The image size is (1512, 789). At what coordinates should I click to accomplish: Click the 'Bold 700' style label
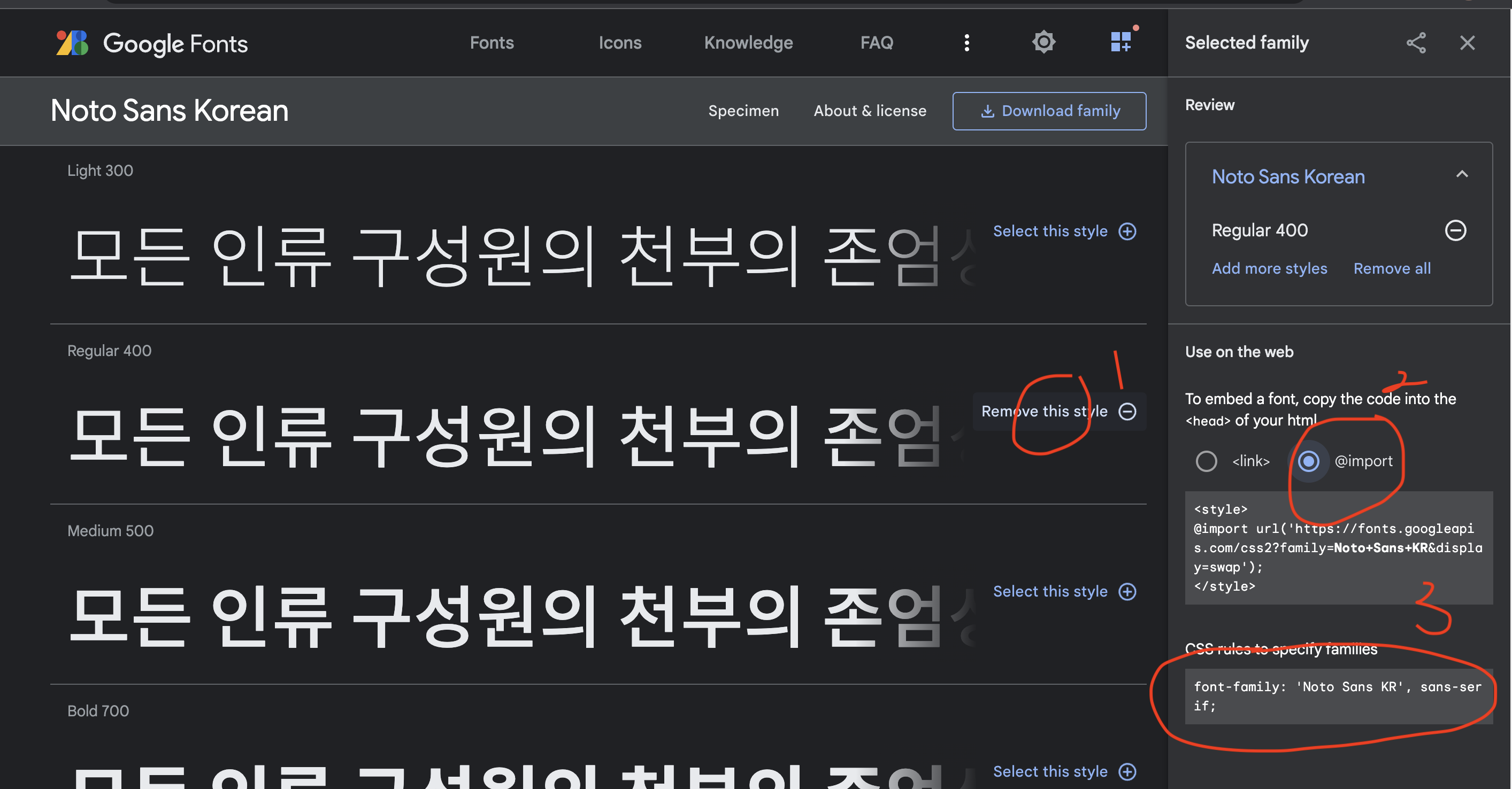[98, 711]
